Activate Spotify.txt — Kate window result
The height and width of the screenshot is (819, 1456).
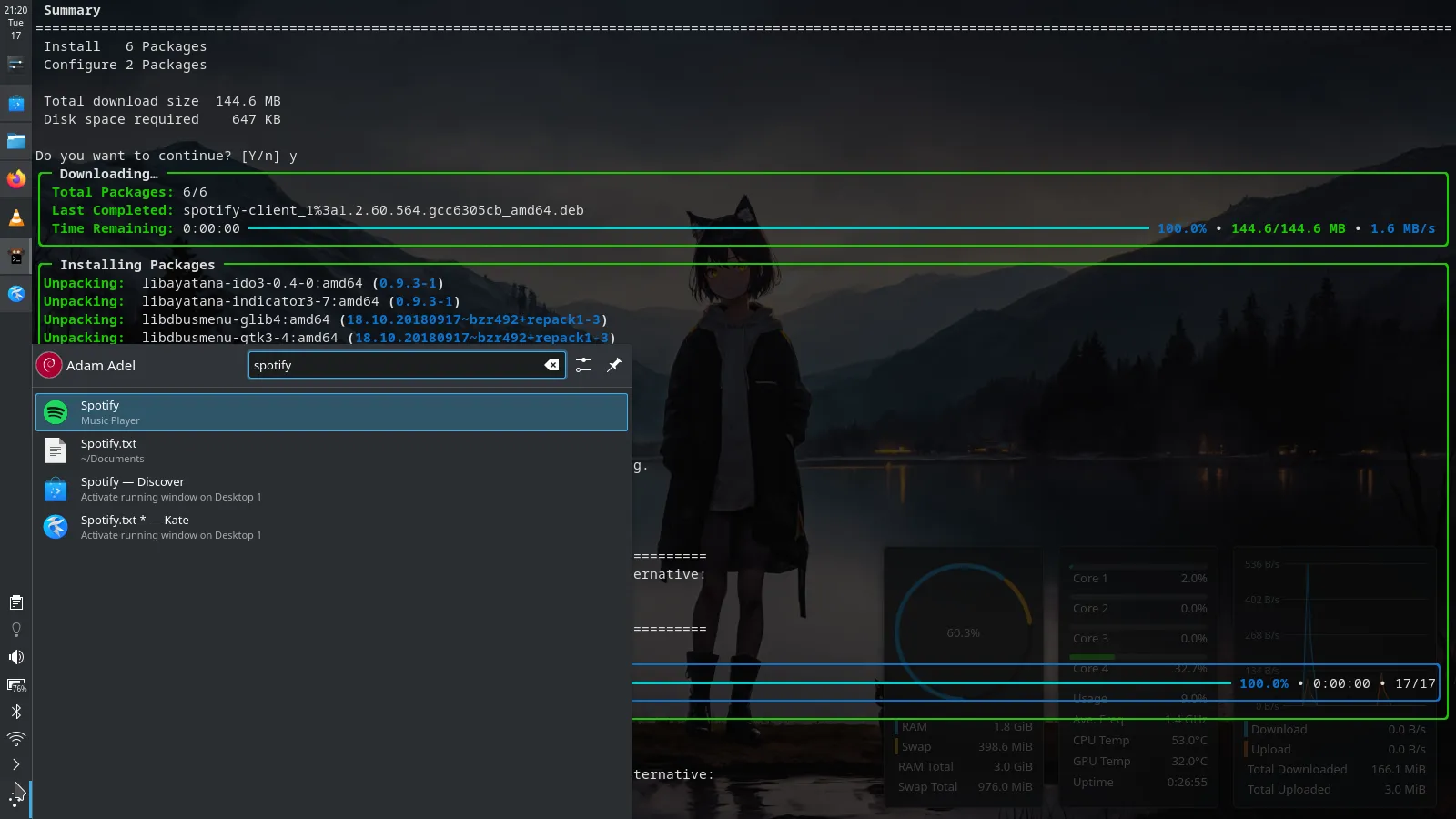pos(331,527)
